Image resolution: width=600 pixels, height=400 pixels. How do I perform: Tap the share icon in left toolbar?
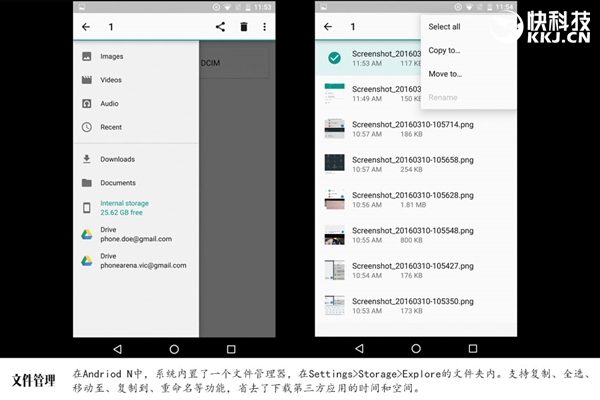click(x=220, y=27)
